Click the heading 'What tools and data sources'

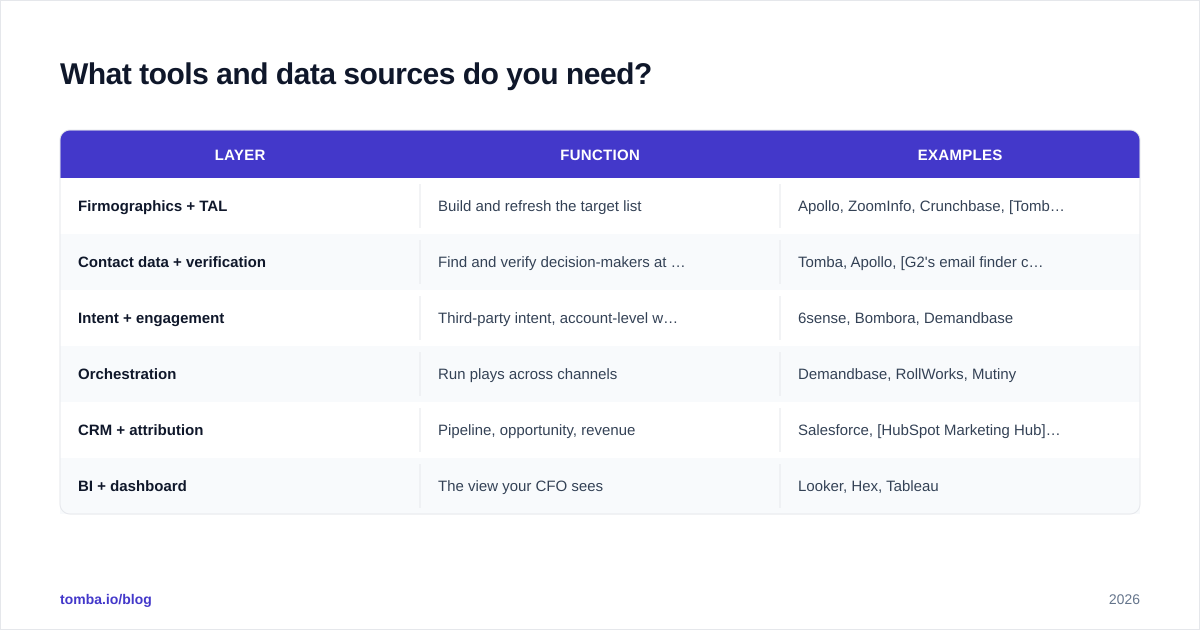(356, 74)
